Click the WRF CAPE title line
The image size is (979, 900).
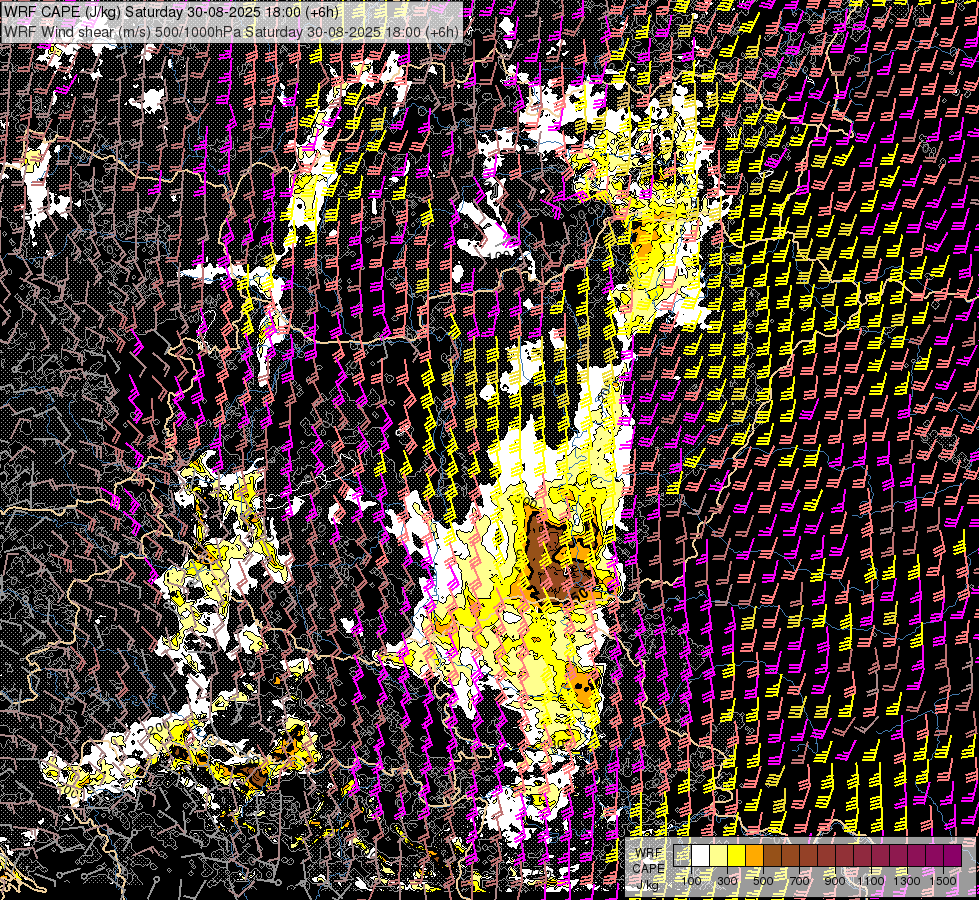(171, 12)
